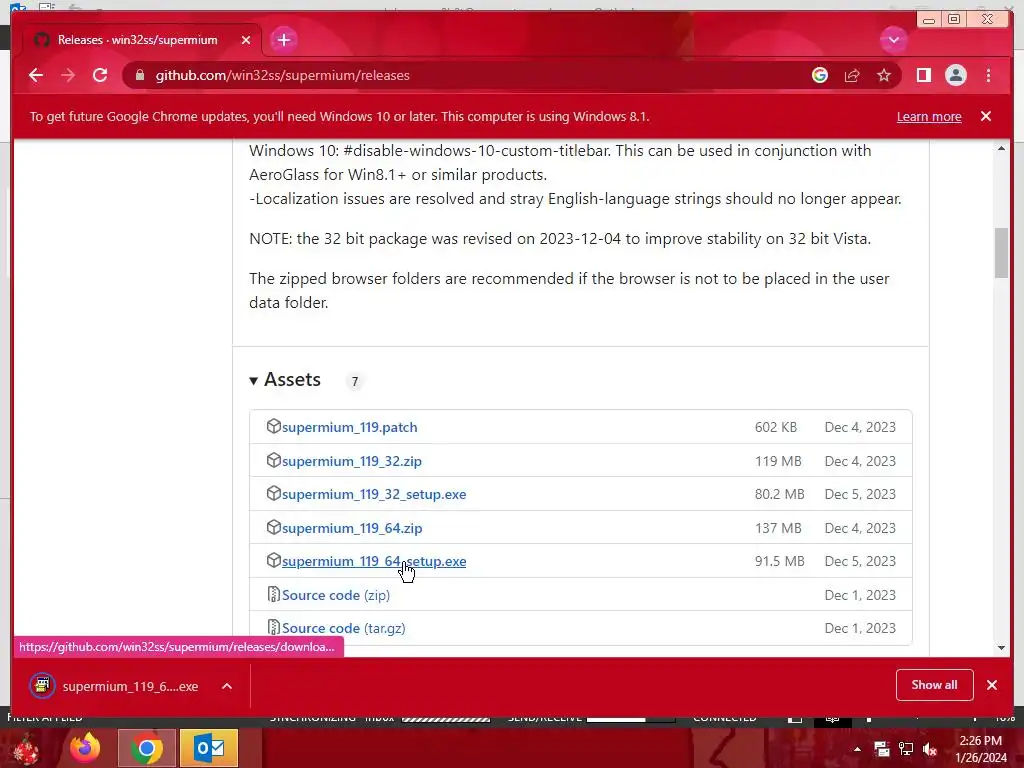Click package icon beside supermium_119_64.zip
This screenshot has width=1024, height=768.
click(274, 527)
